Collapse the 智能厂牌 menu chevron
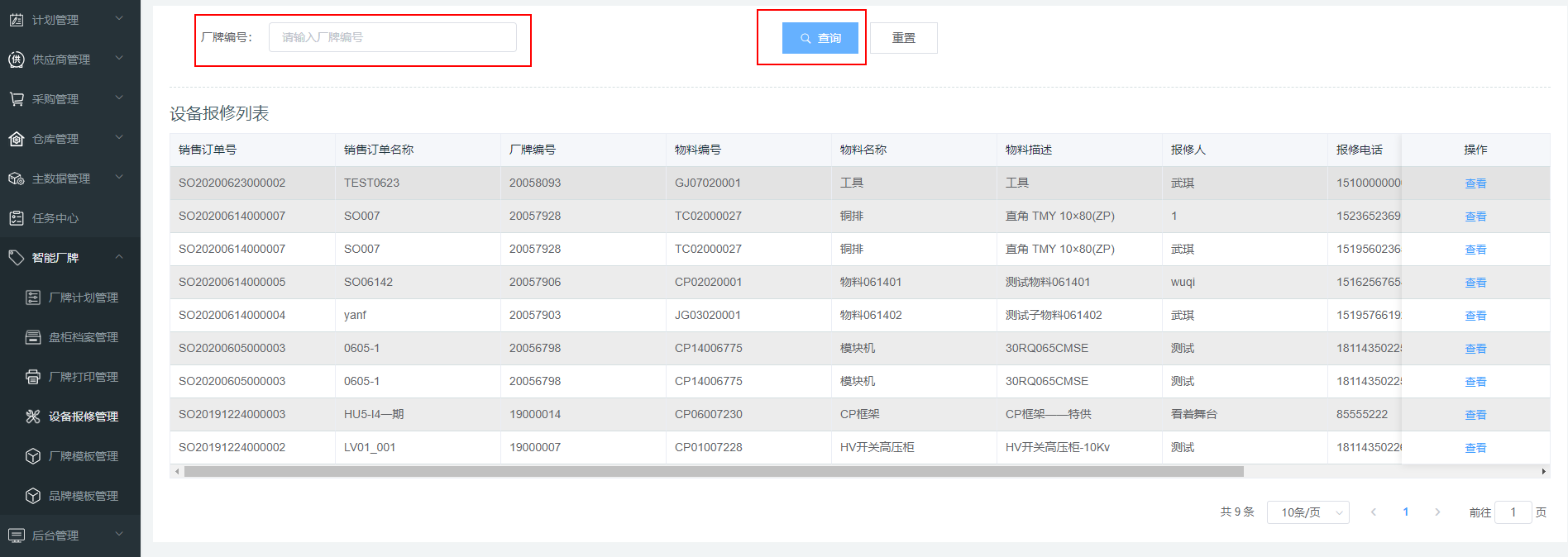This screenshot has width=1568, height=557. [119, 257]
